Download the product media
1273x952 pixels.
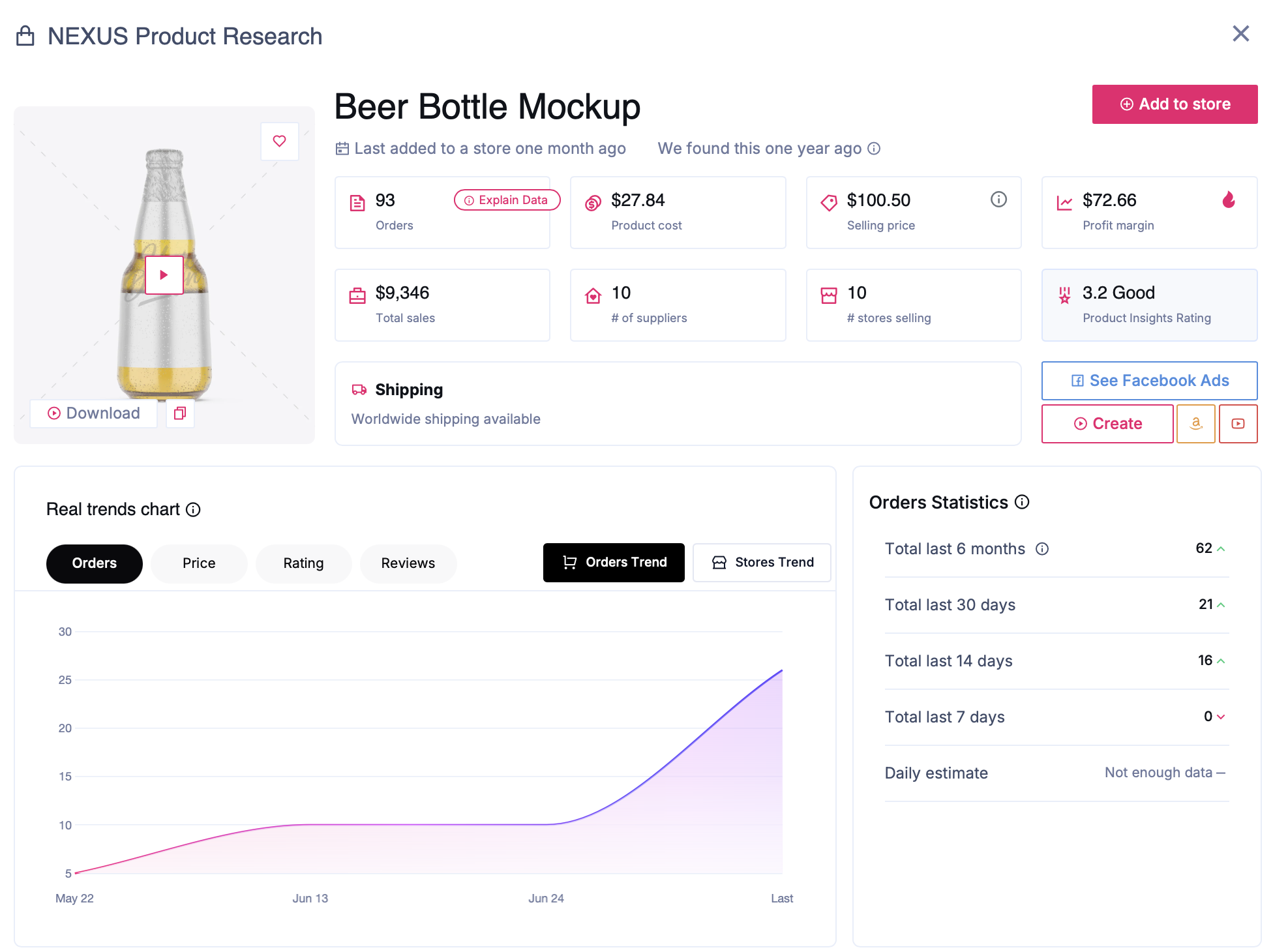[x=94, y=413]
